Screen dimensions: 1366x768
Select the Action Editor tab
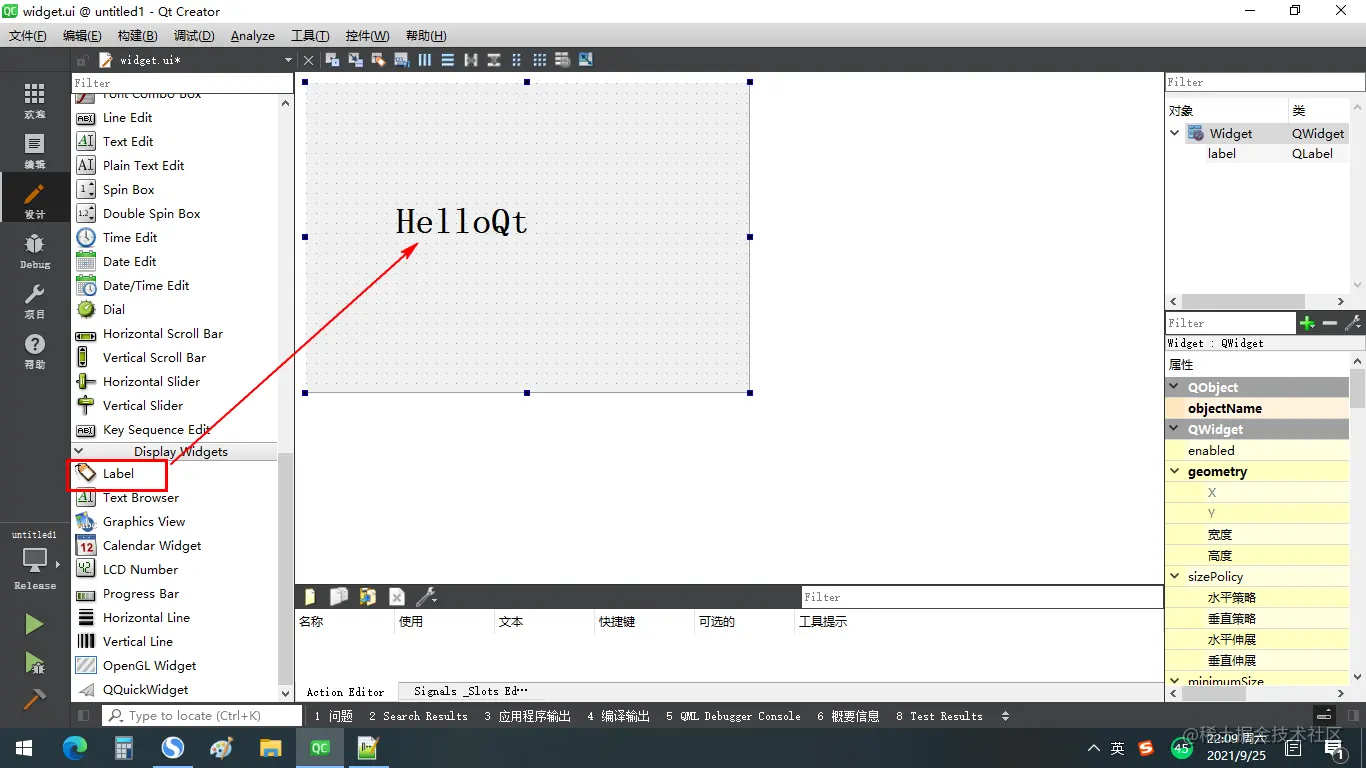click(x=345, y=691)
